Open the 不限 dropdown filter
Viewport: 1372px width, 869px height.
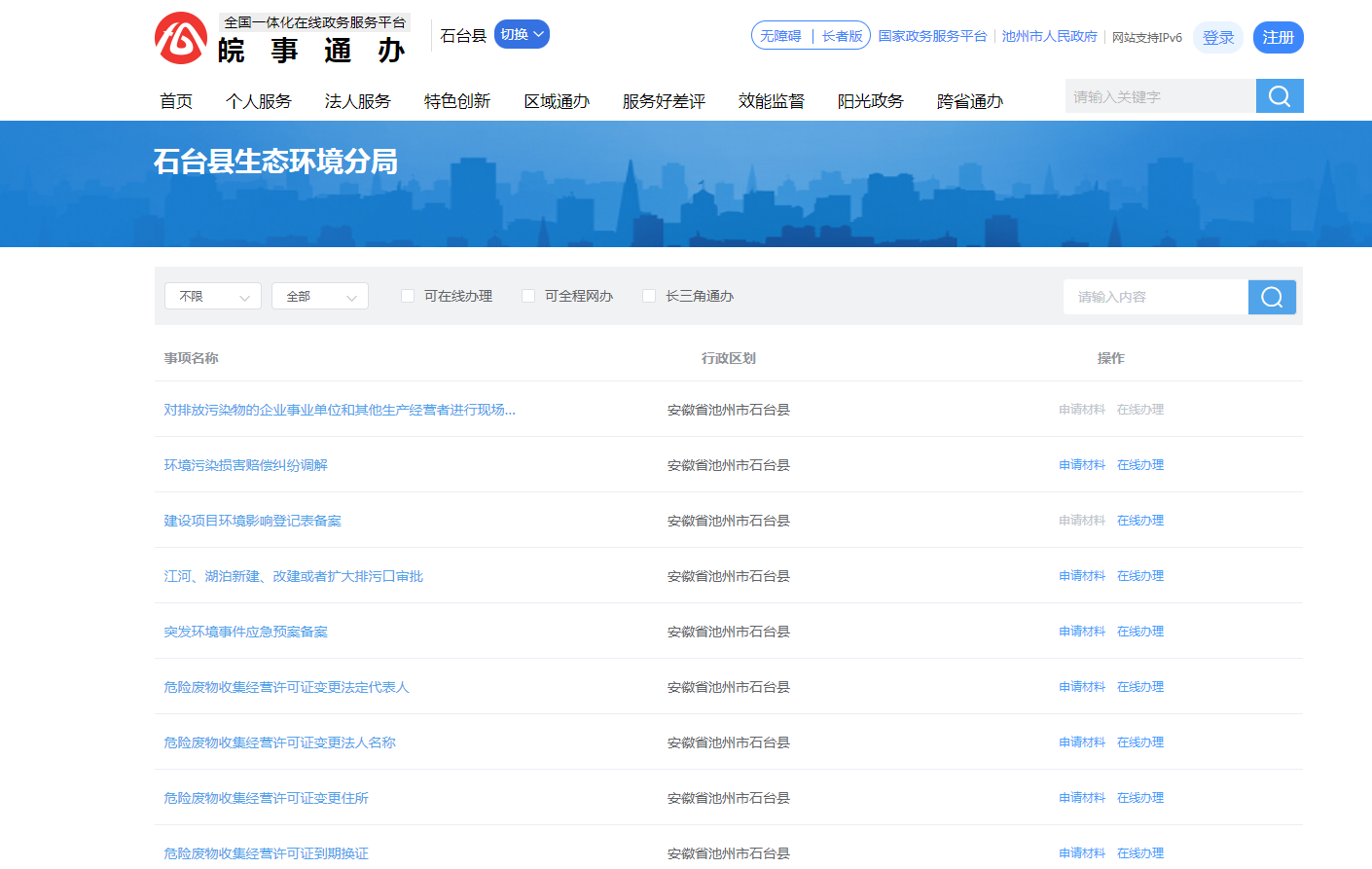213,296
